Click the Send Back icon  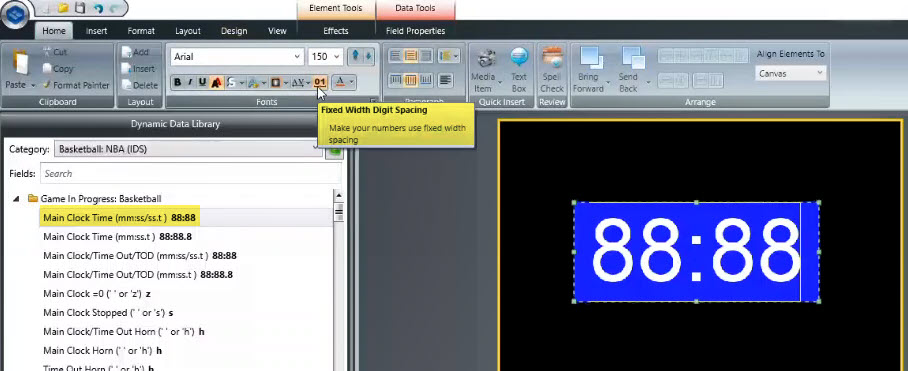(633, 58)
